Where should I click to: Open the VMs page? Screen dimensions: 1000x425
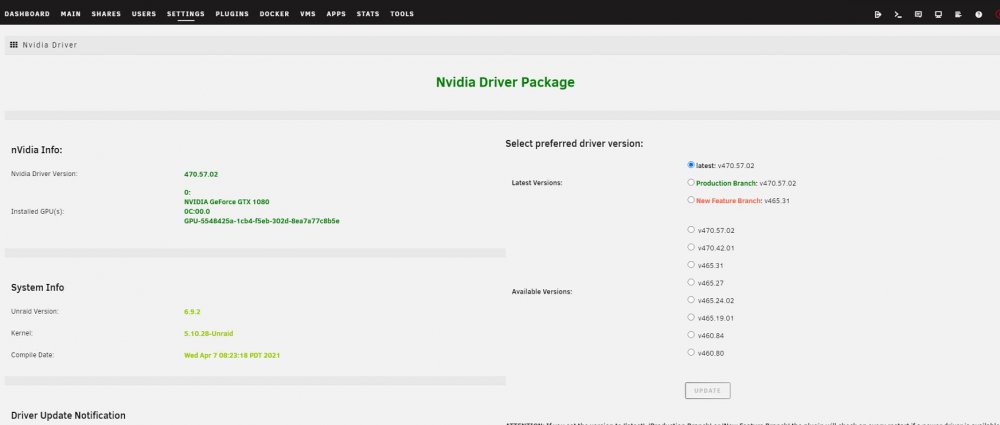[307, 14]
